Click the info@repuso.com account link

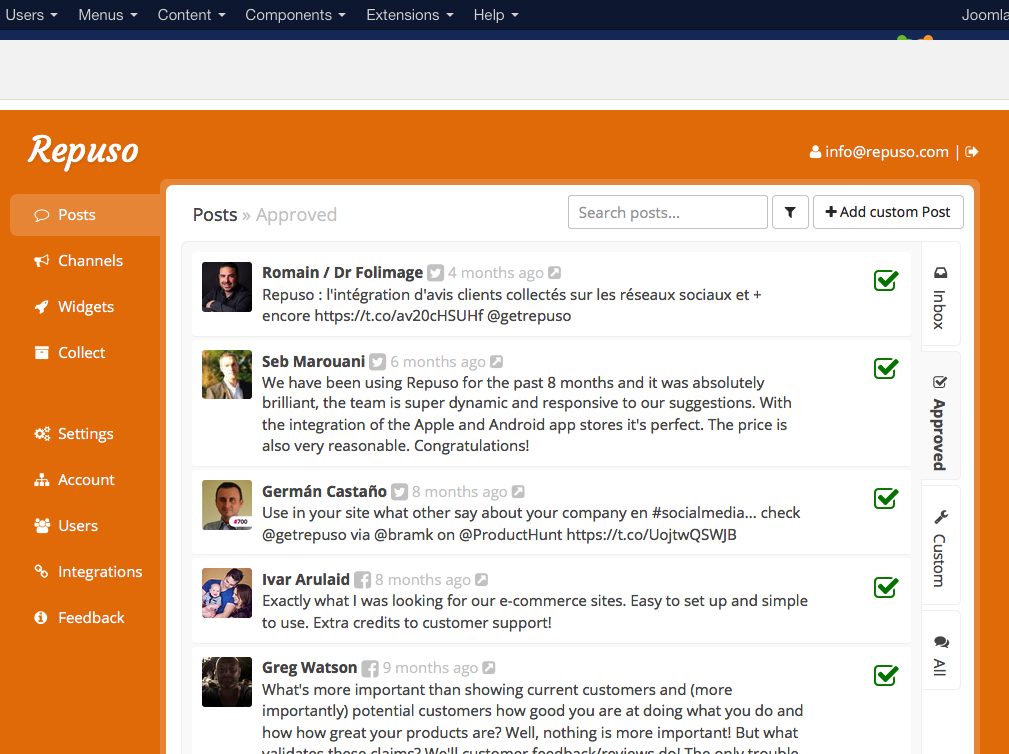click(x=879, y=152)
